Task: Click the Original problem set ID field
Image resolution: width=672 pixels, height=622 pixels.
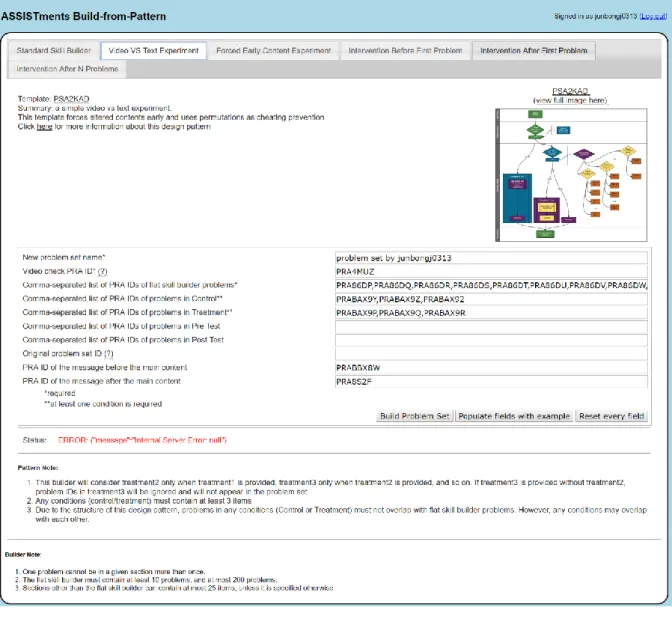Action: 491,354
